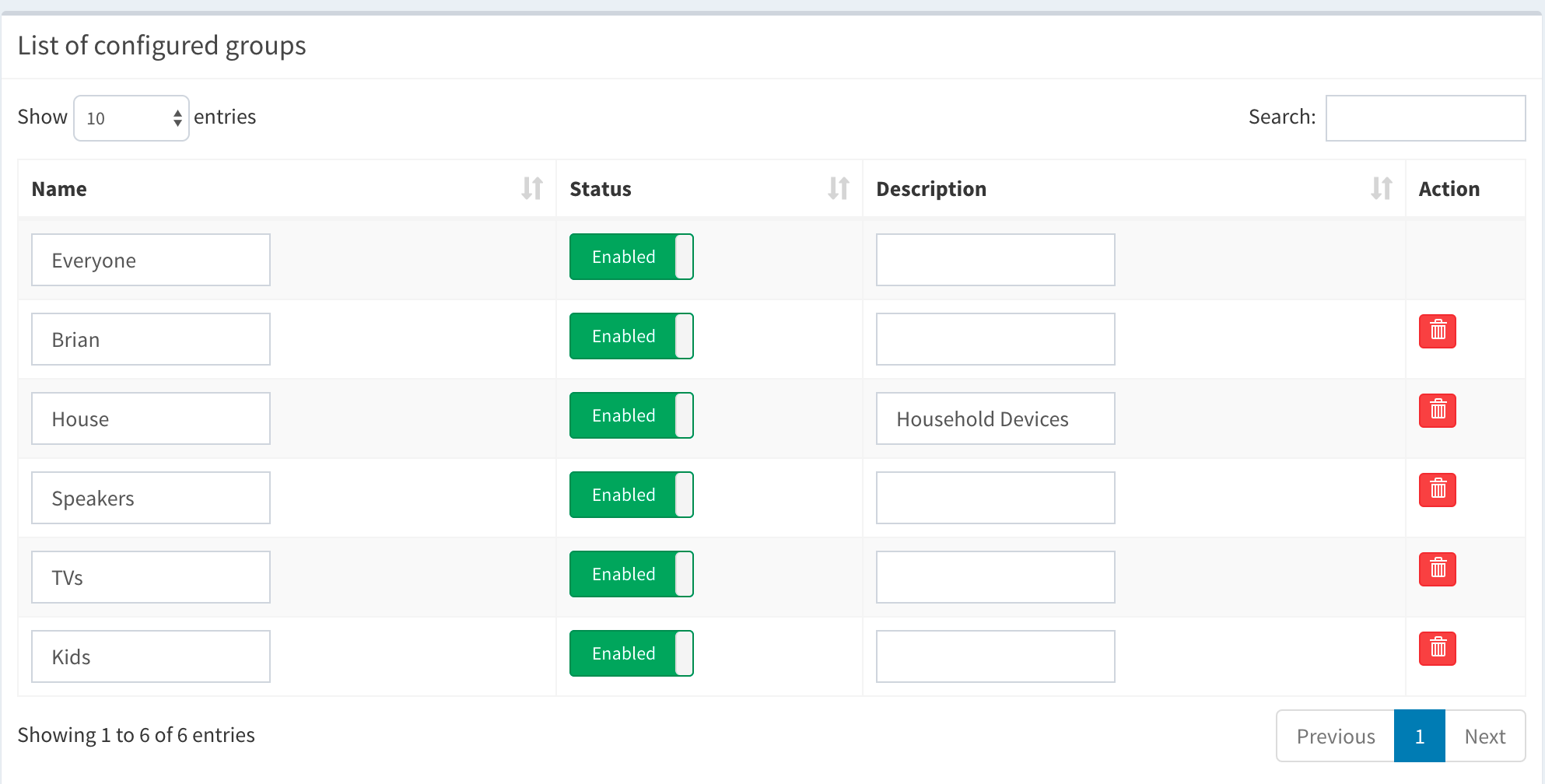This screenshot has width=1545, height=784.
Task: Delete the Brian group
Action: tap(1437, 331)
